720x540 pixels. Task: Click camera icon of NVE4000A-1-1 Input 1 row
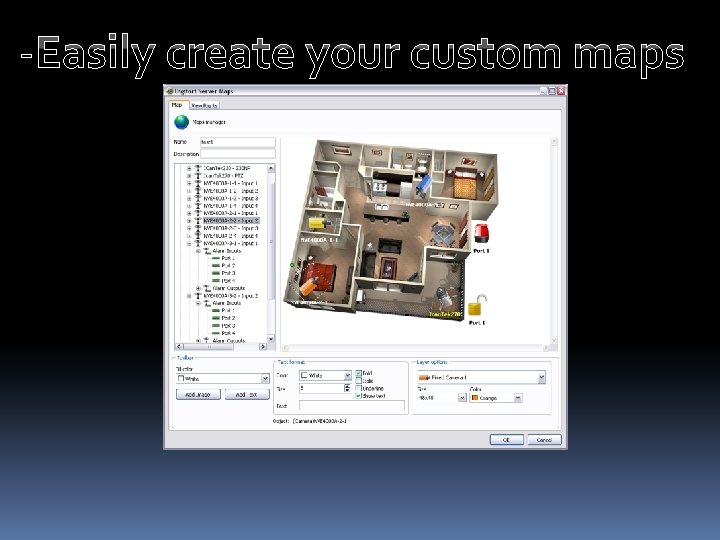[198, 183]
